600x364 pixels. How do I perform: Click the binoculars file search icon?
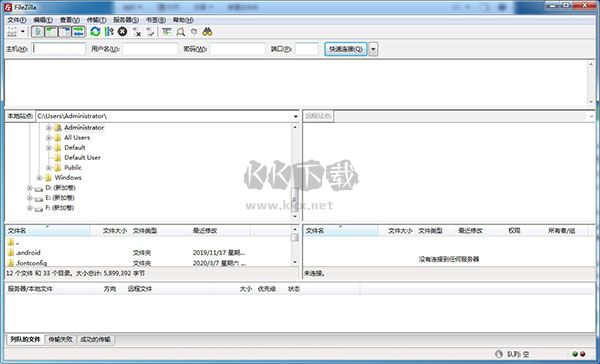point(207,32)
